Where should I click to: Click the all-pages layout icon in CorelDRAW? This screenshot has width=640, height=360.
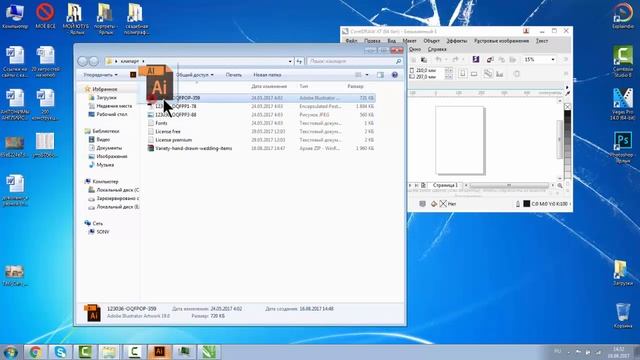(x=488, y=74)
